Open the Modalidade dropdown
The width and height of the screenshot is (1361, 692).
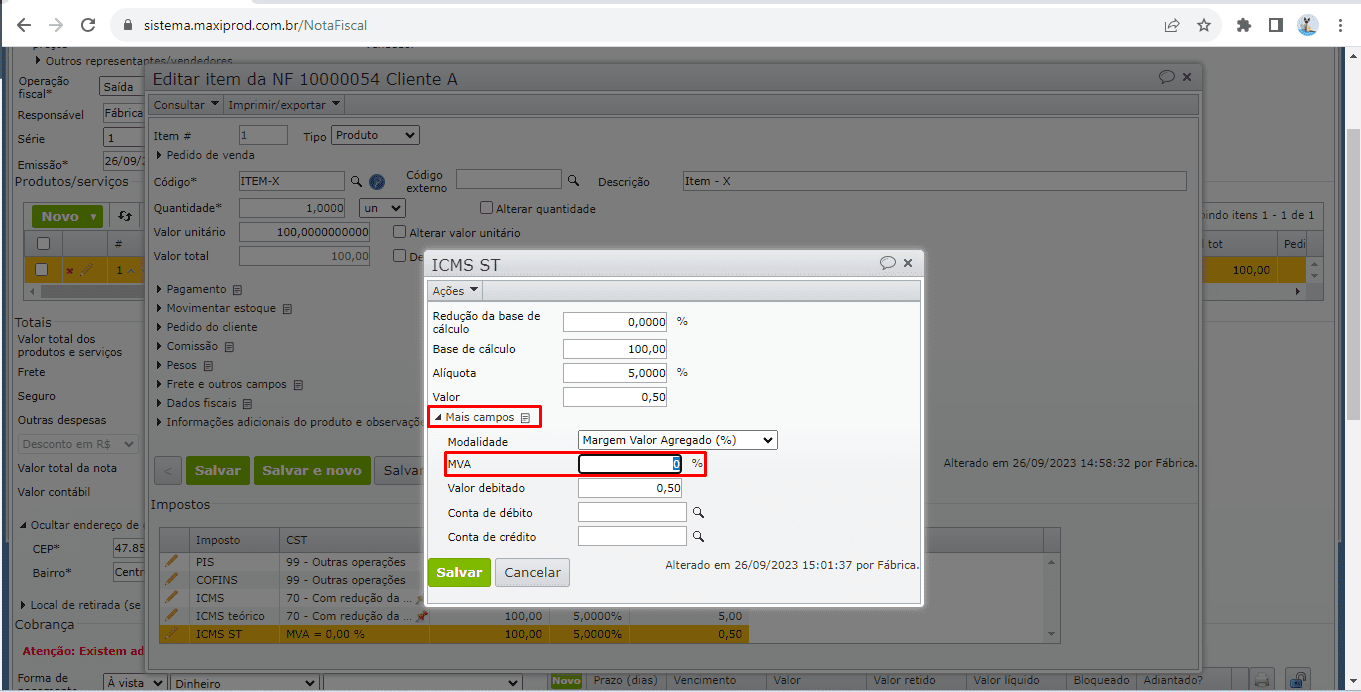pyautogui.click(x=678, y=440)
